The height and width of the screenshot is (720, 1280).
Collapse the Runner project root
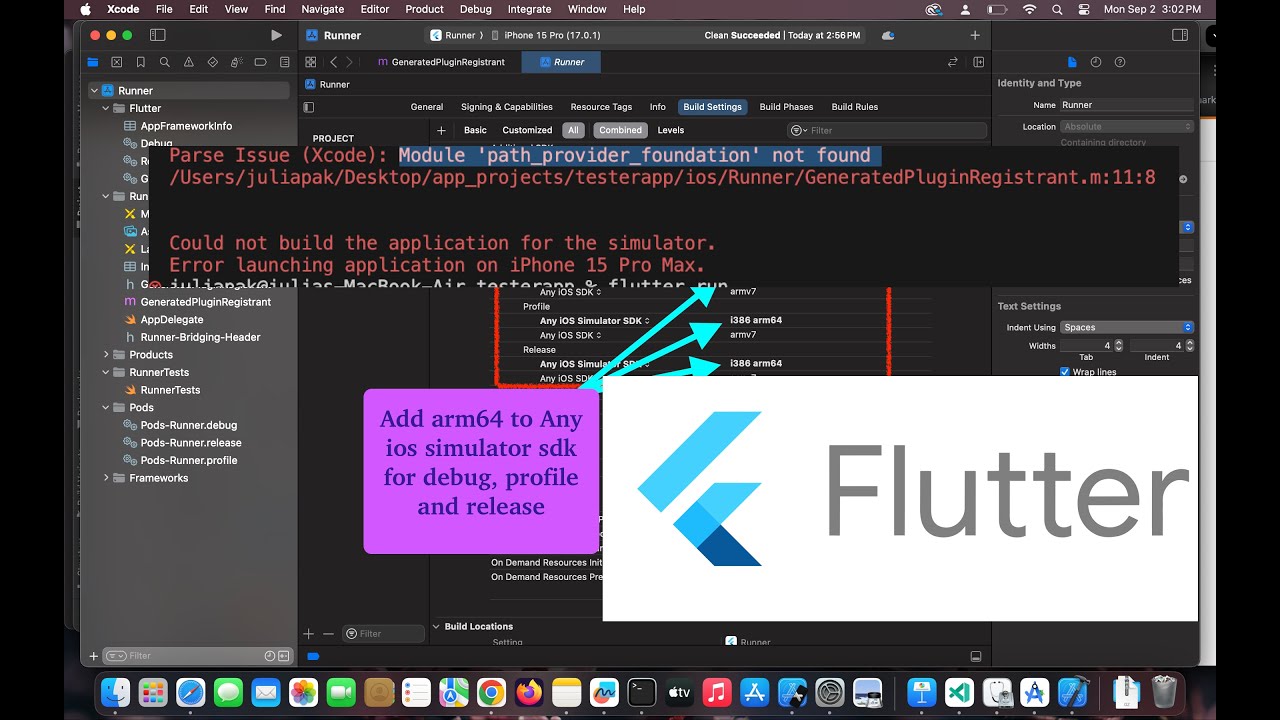pyautogui.click(x=94, y=90)
